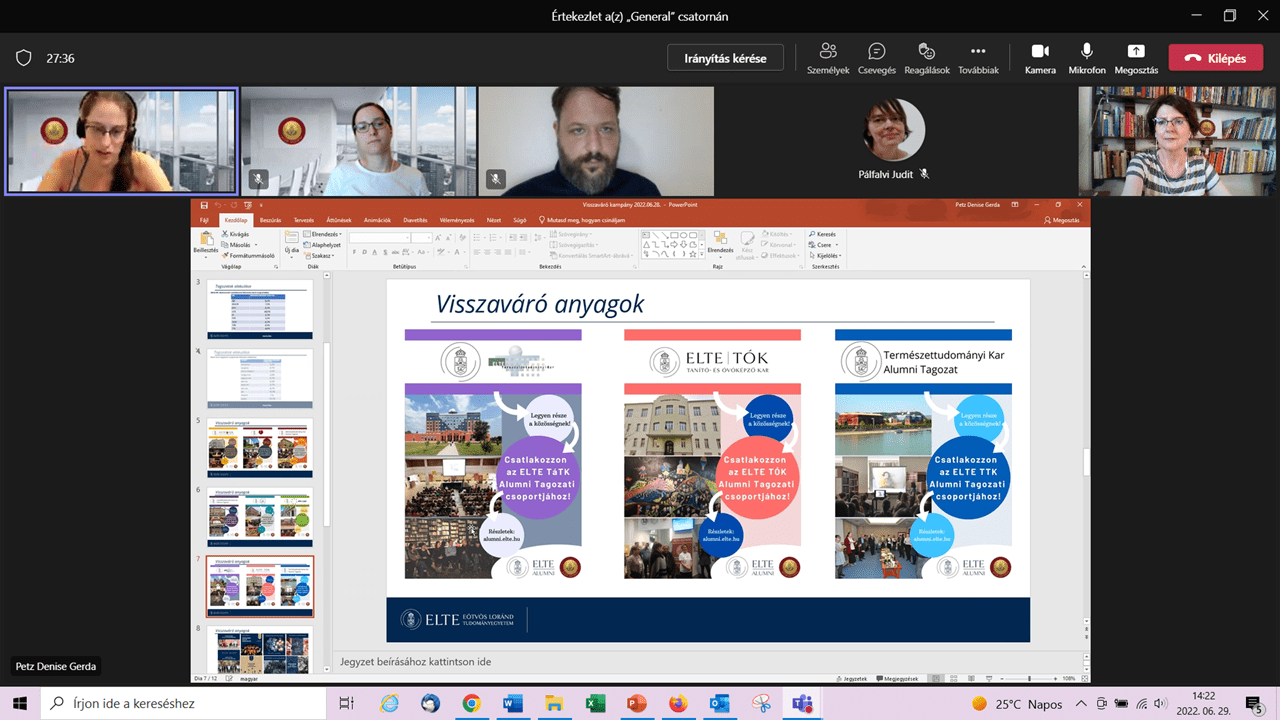Click Csere replace command
The width and height of the screenshot is (1280, 720).
point(822,244)
